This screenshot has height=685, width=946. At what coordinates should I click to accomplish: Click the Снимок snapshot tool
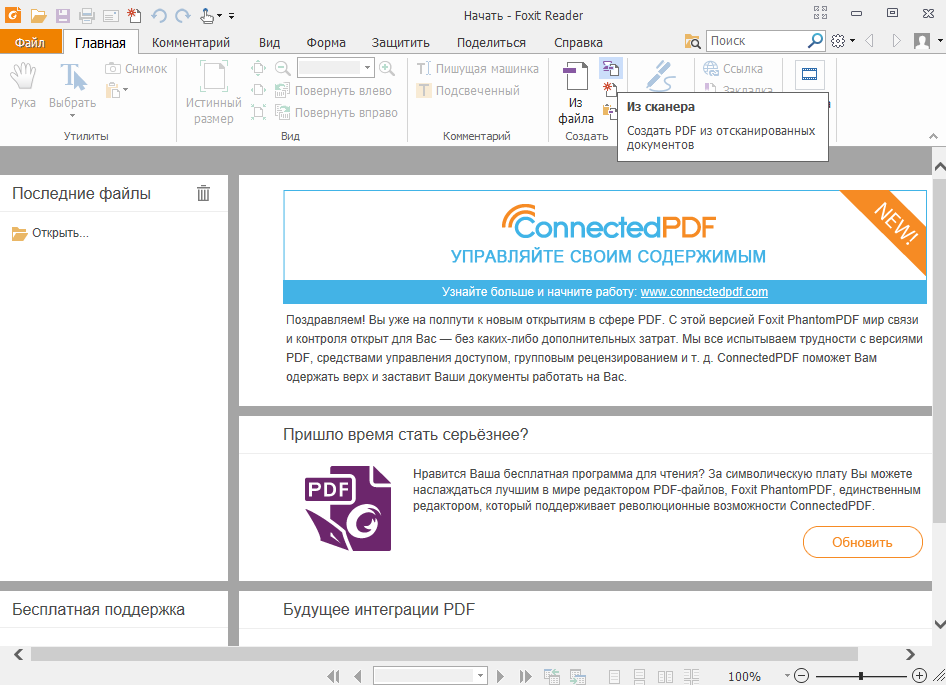136,69
